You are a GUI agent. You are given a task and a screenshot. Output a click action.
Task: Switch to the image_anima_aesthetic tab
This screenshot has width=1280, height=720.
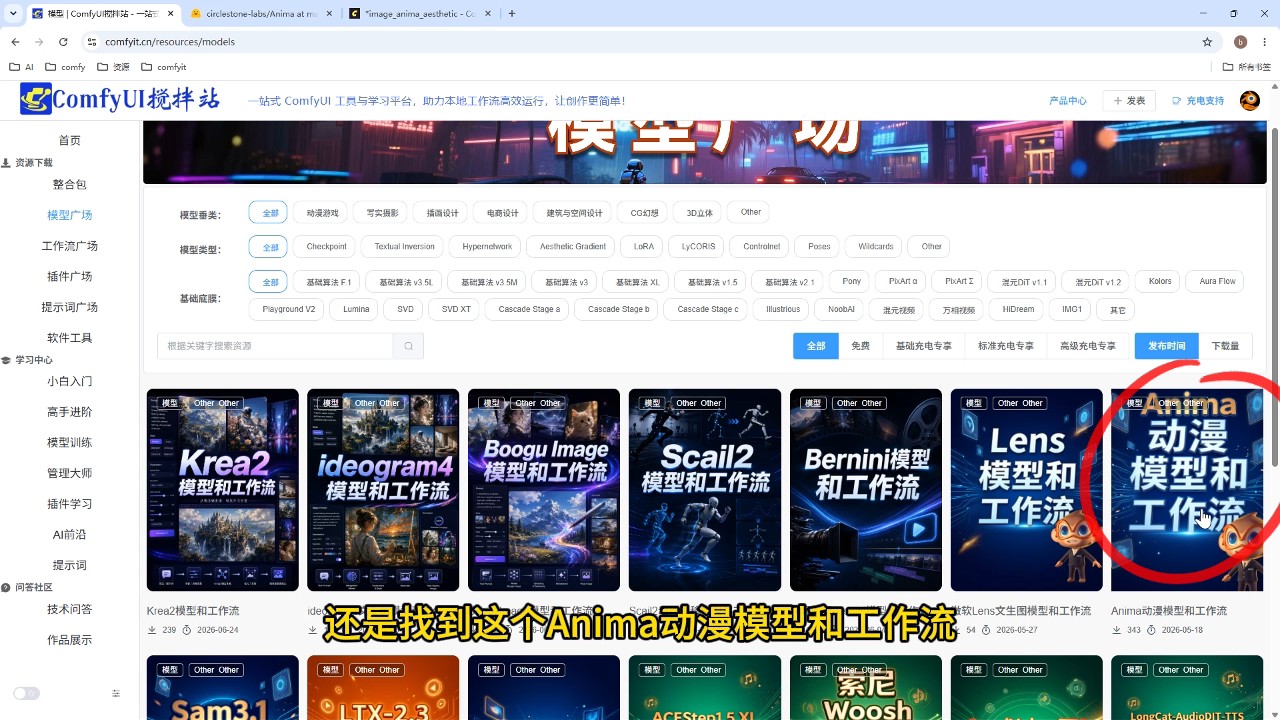click(420, 14)
